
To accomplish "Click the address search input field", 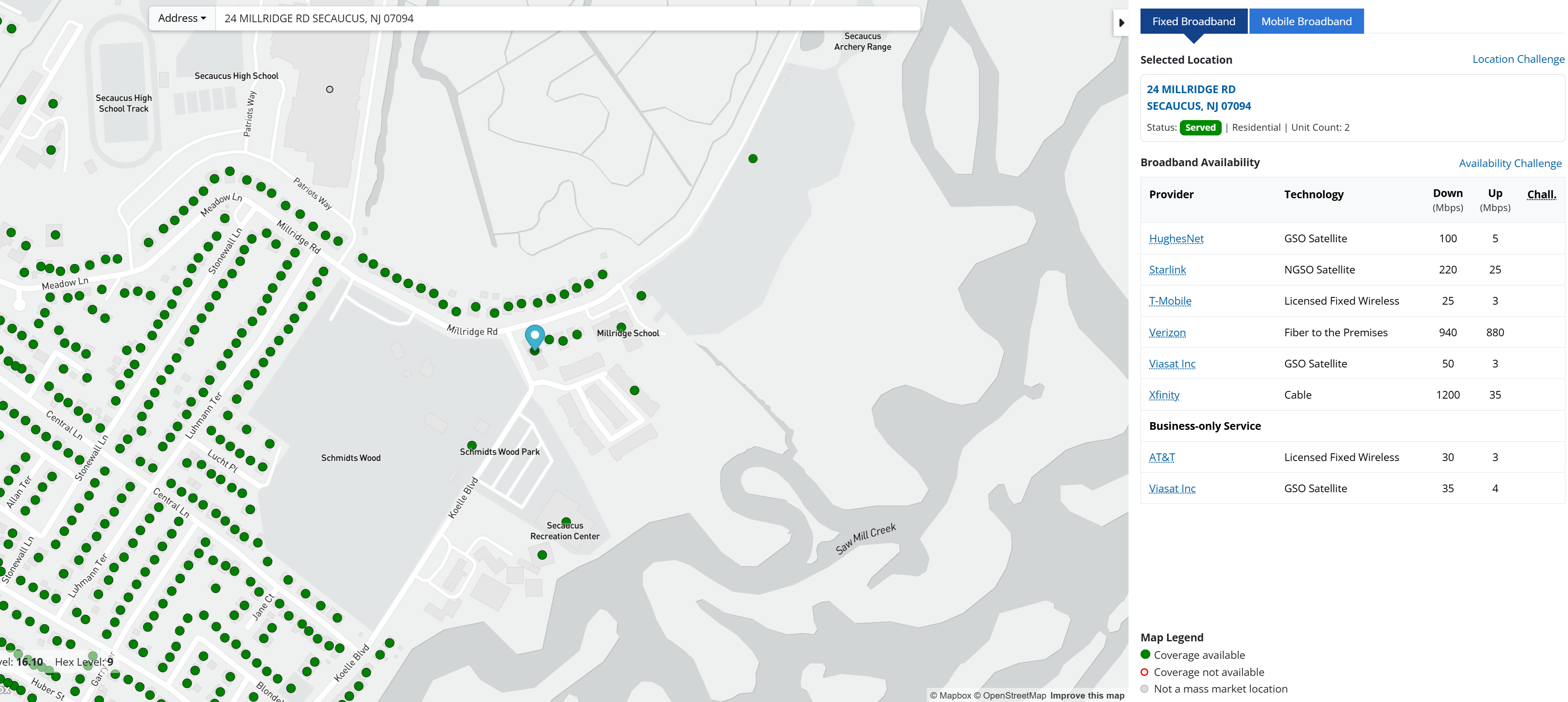I will (566, 18).
